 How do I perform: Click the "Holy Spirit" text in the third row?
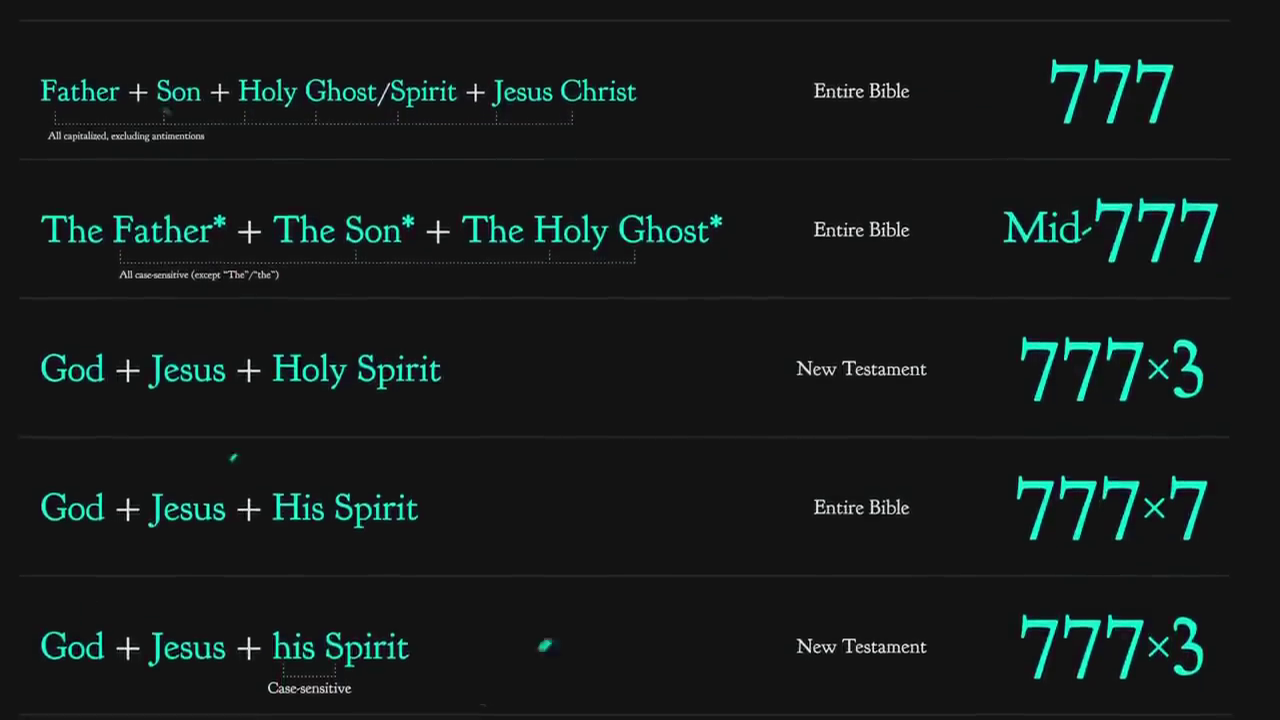pos(356,370)
